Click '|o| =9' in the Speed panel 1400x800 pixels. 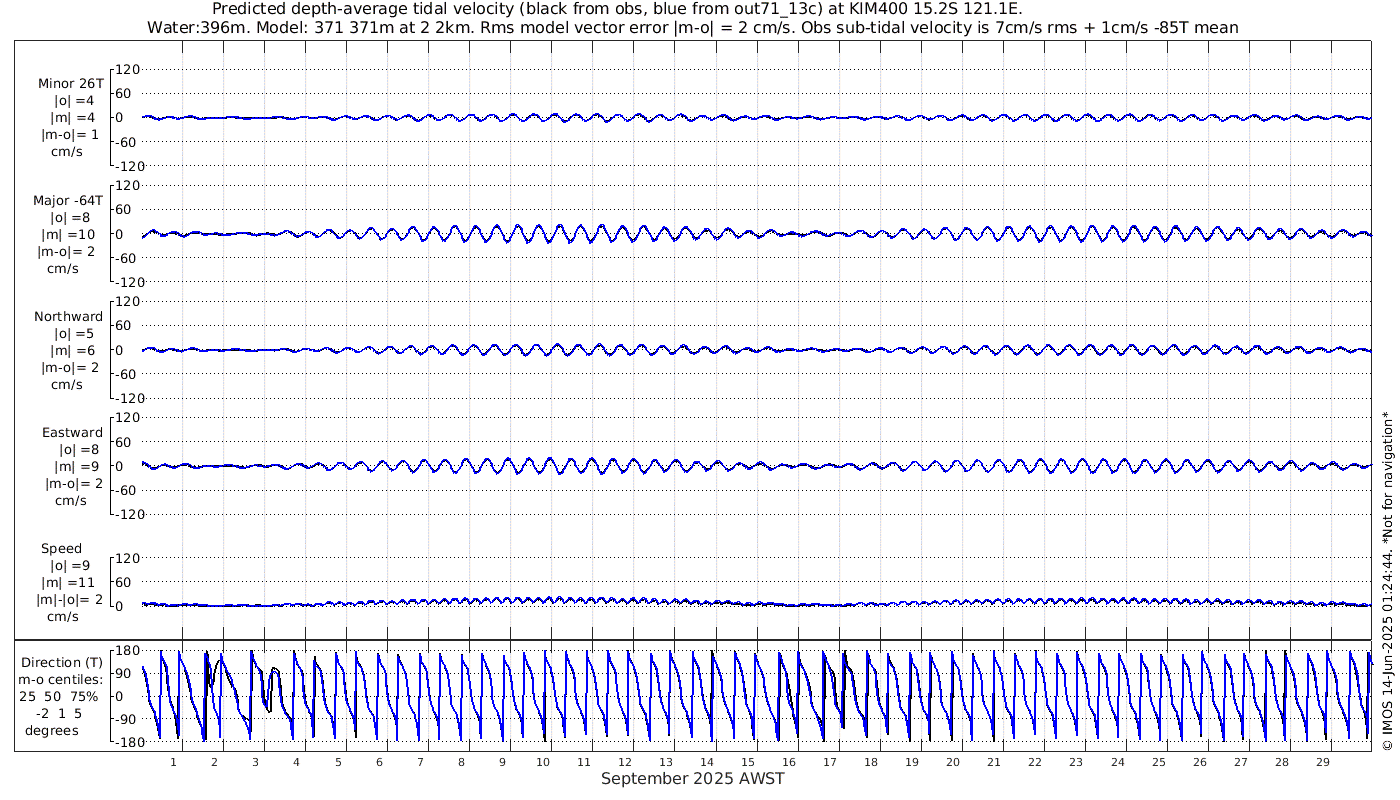click(72, 566)
